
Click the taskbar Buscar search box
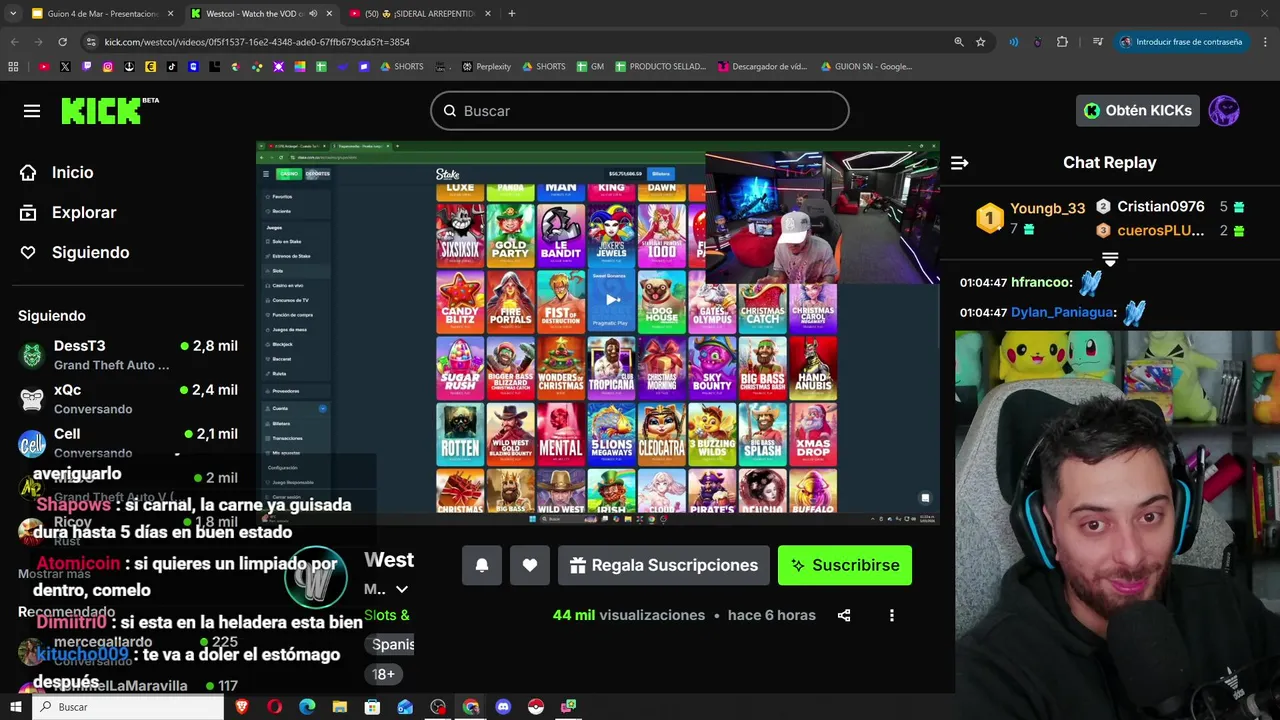pos(129,707)
